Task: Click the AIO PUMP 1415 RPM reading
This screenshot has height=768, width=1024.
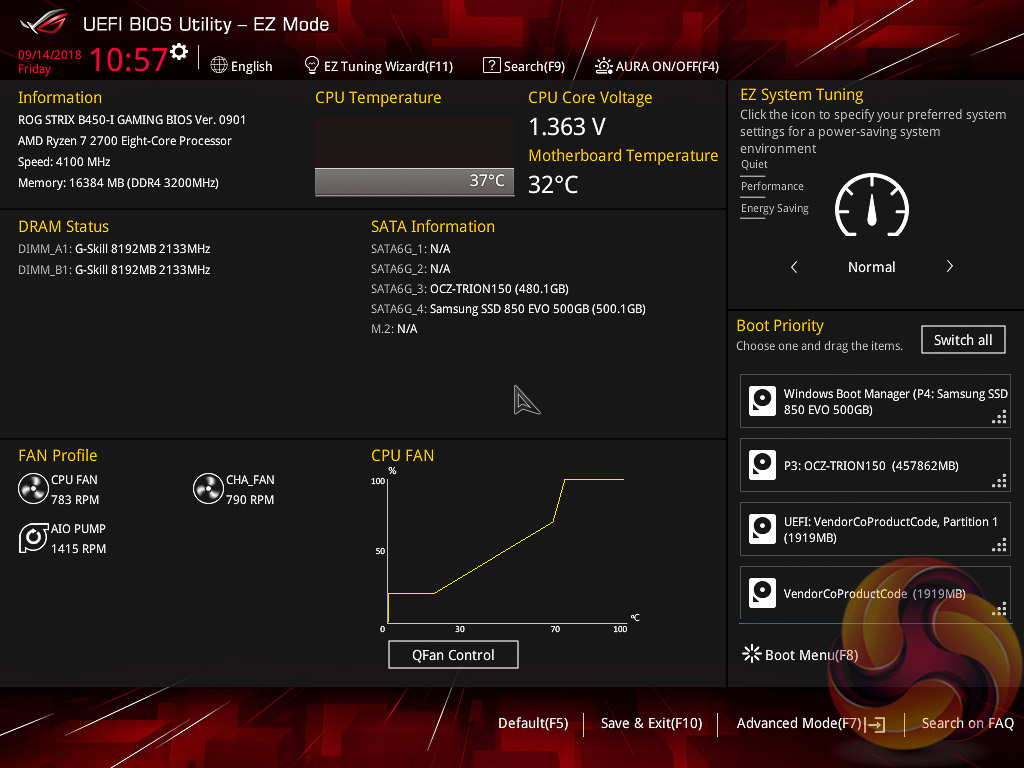Action: coord(78,549)
